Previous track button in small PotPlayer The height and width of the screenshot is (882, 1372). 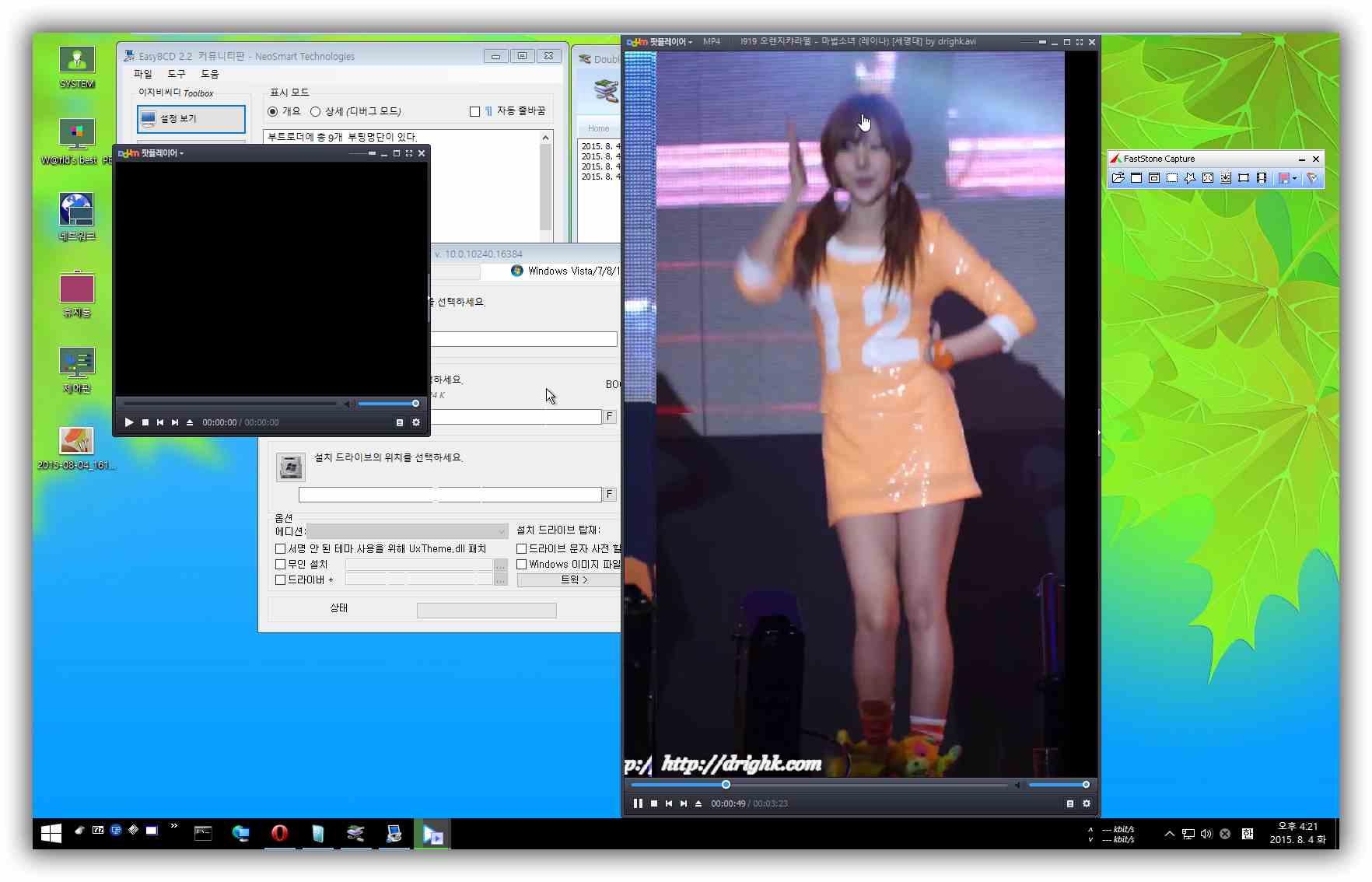tap(160, 422)
